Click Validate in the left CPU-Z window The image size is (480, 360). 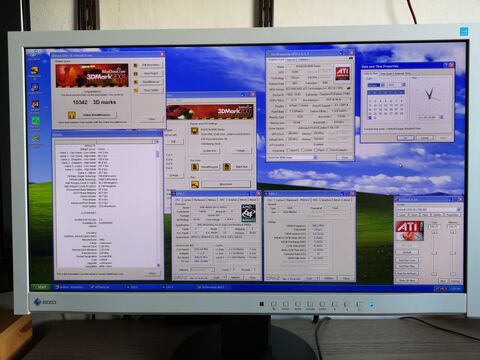235,277
